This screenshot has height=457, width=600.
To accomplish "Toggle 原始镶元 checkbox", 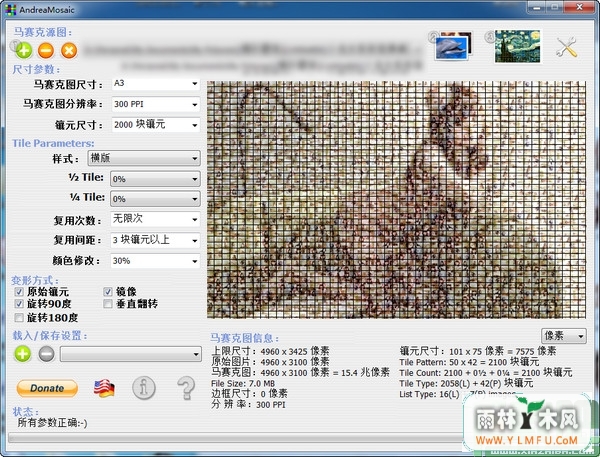I will pos(19,292).
